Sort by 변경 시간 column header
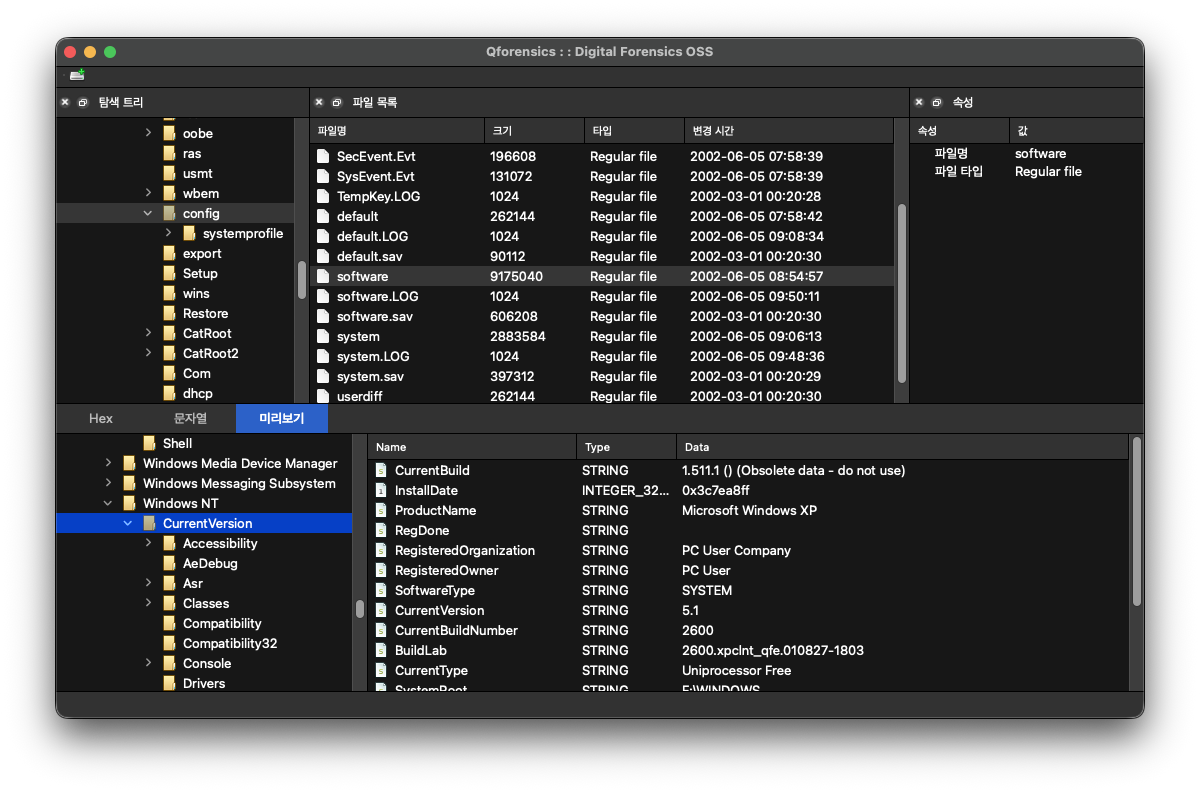Screen dimensions: 1200x792 [x=788, y=131]
